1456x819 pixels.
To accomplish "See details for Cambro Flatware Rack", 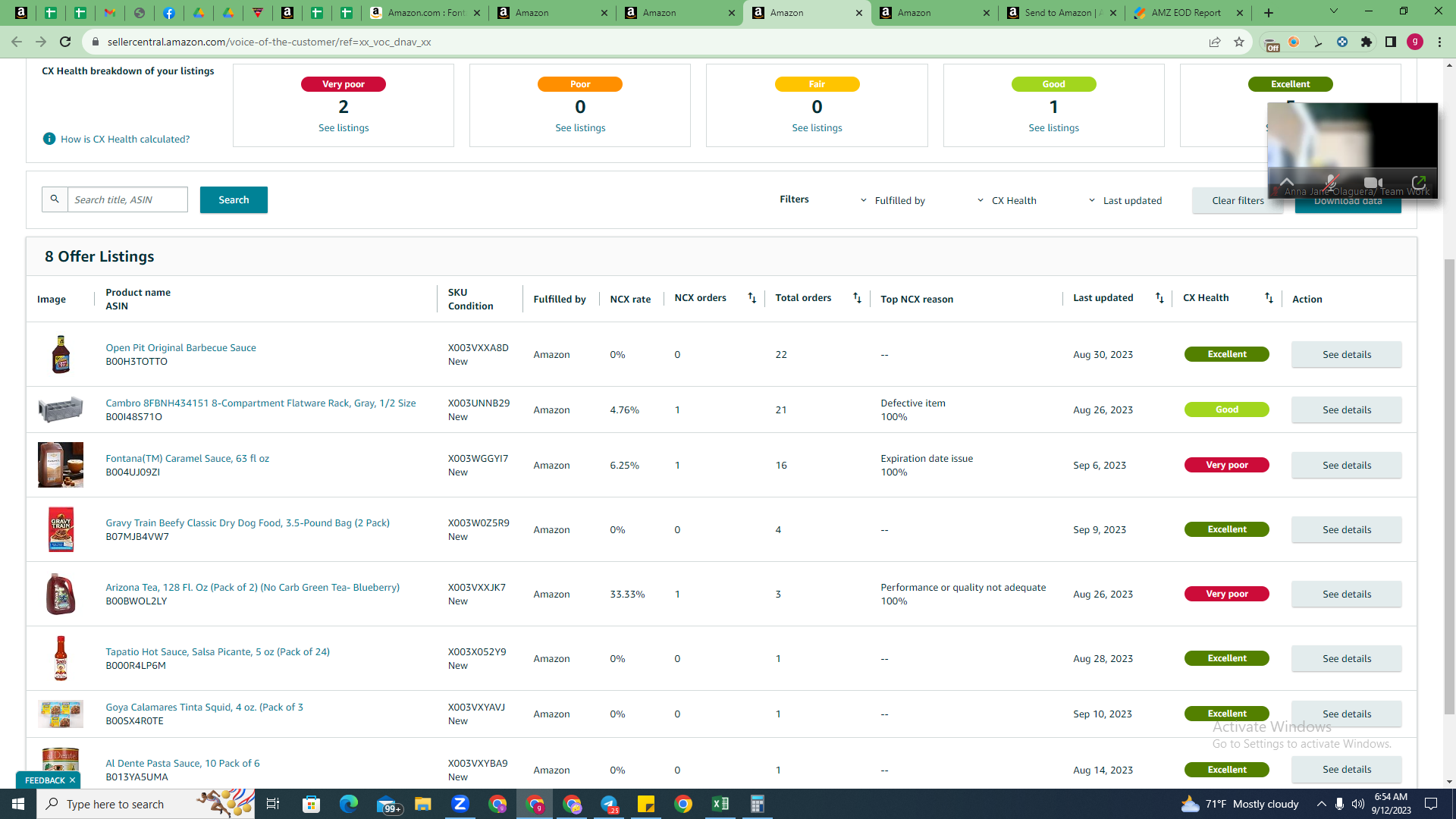I will (1347, 409).
